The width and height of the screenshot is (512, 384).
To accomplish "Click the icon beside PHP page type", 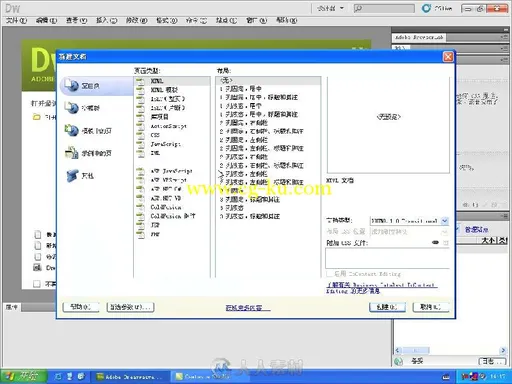I will point(141,234).
